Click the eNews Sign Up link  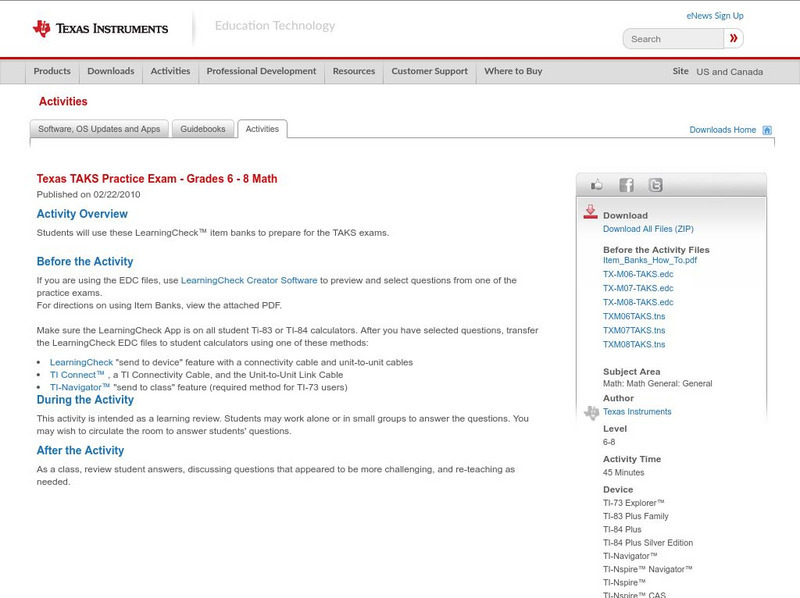pyautogui.click(x=714, y=15)
